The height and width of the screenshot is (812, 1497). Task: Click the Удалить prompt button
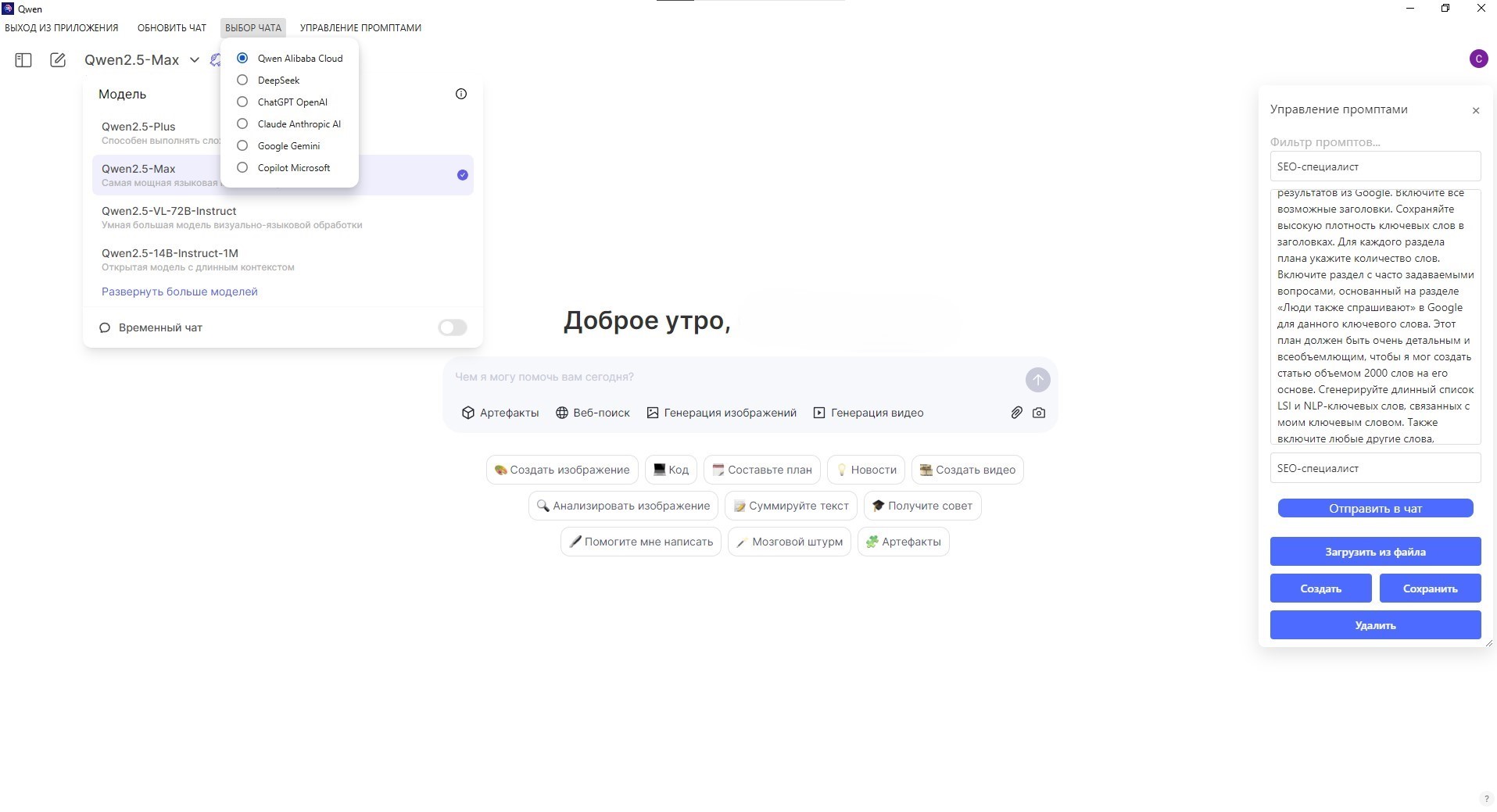coord(1375,625)
